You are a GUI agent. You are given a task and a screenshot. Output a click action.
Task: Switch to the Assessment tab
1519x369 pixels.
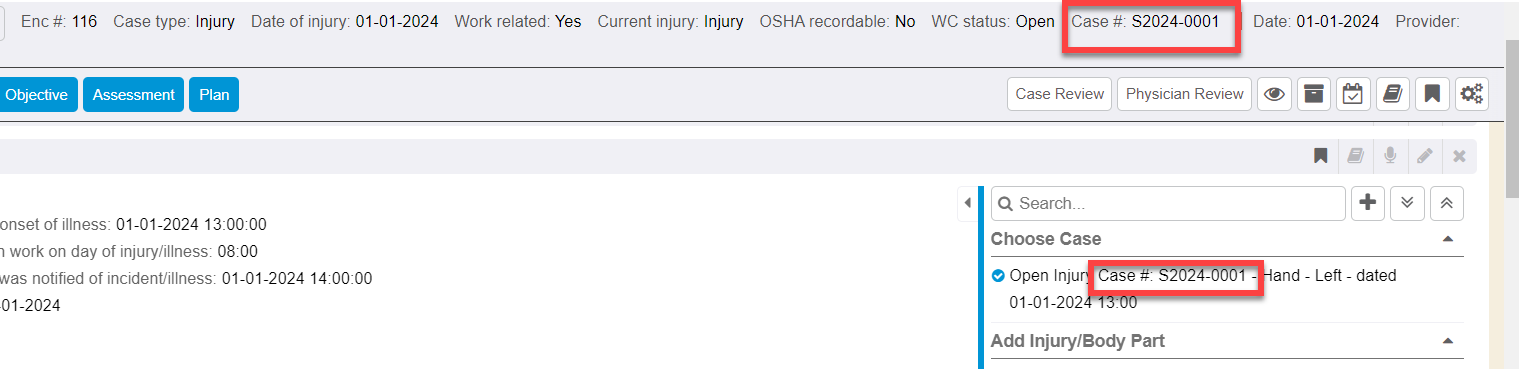(x=134, y=95)
